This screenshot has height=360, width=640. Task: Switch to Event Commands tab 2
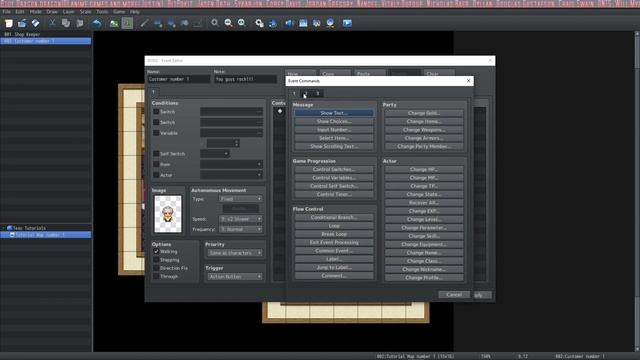306,93
